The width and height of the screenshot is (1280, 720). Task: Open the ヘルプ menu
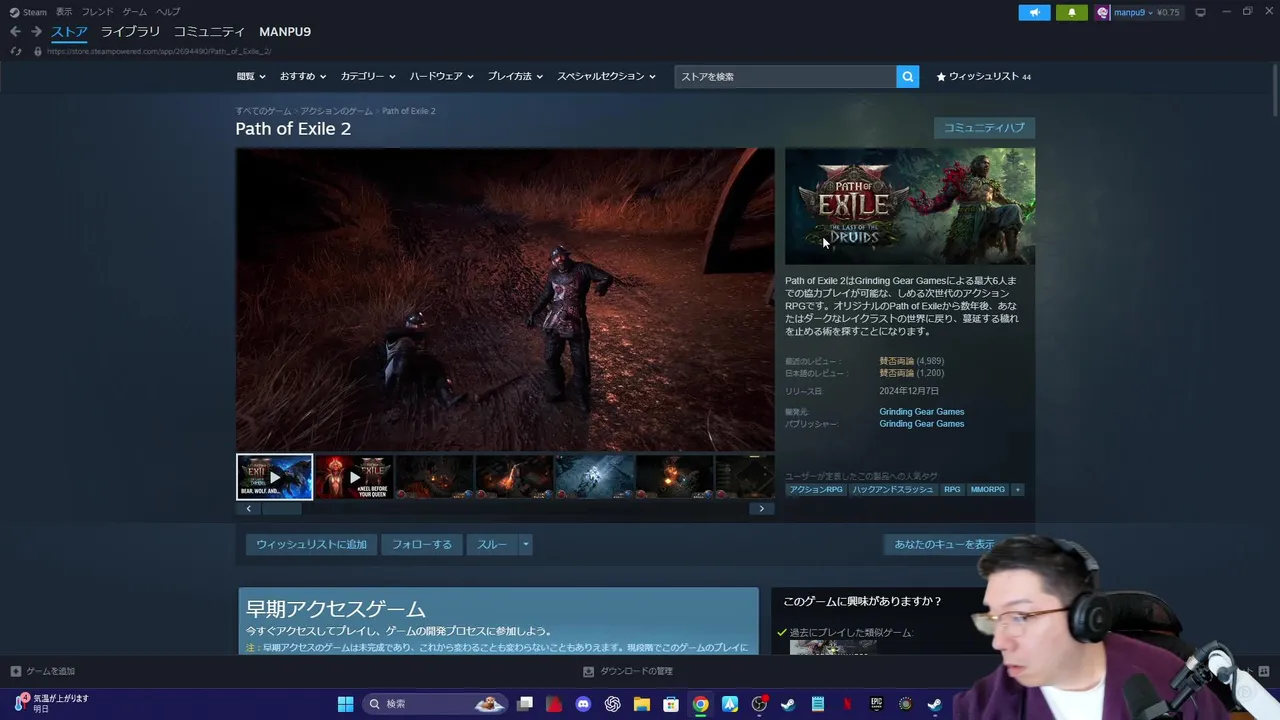(x=168, y=12)
